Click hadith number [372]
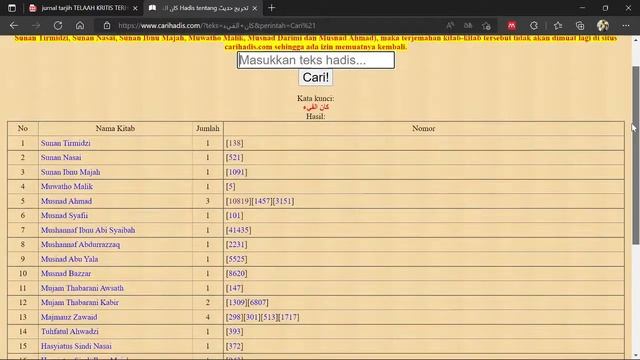640x360 pixels. (234, 346)
